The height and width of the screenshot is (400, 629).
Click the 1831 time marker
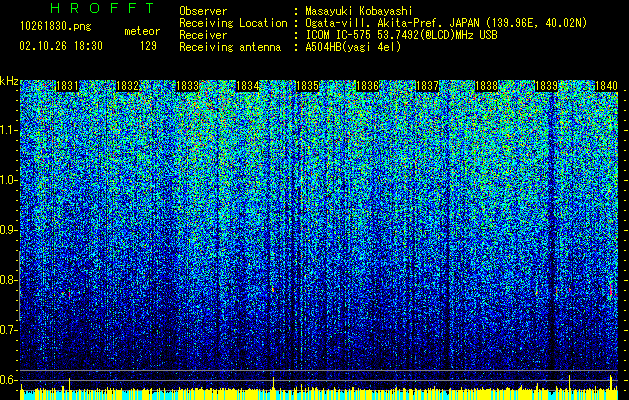click(67, 86)
